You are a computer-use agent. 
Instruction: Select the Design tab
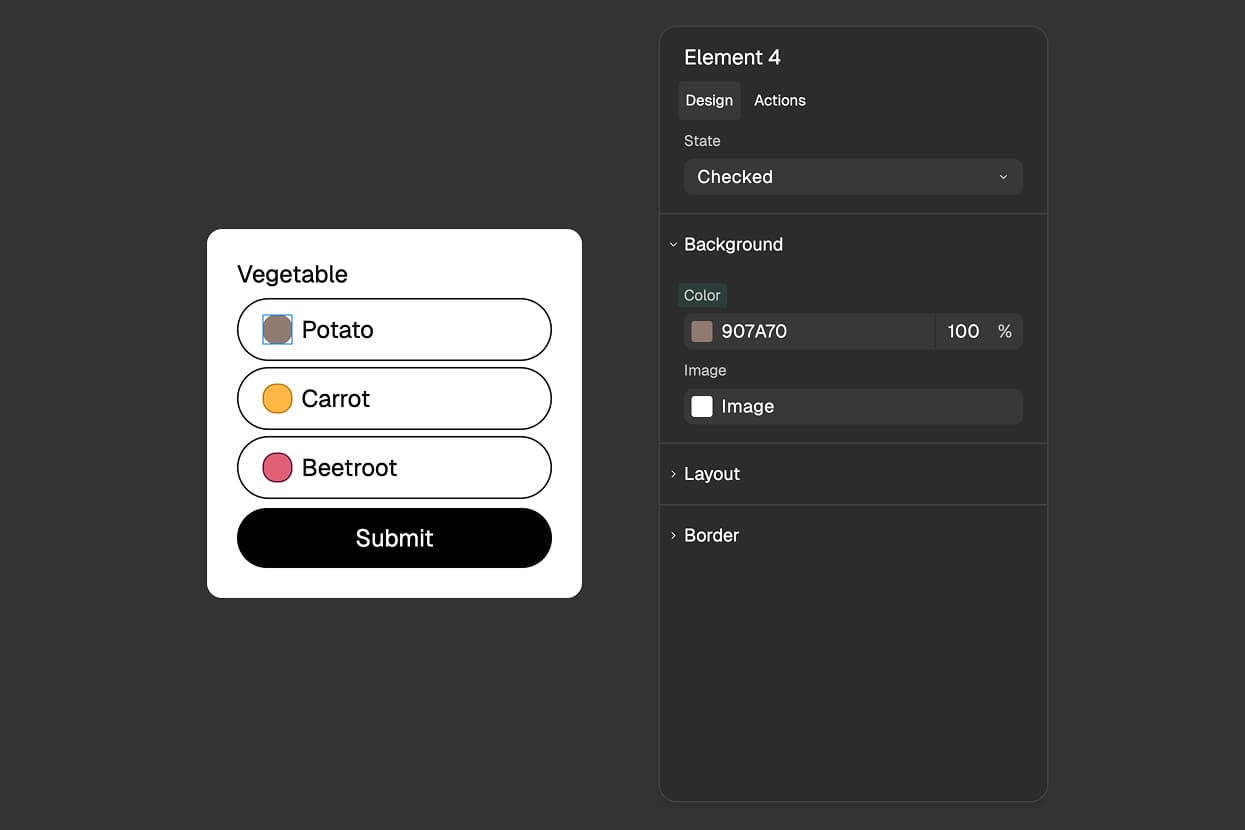[x=709, y=100]
